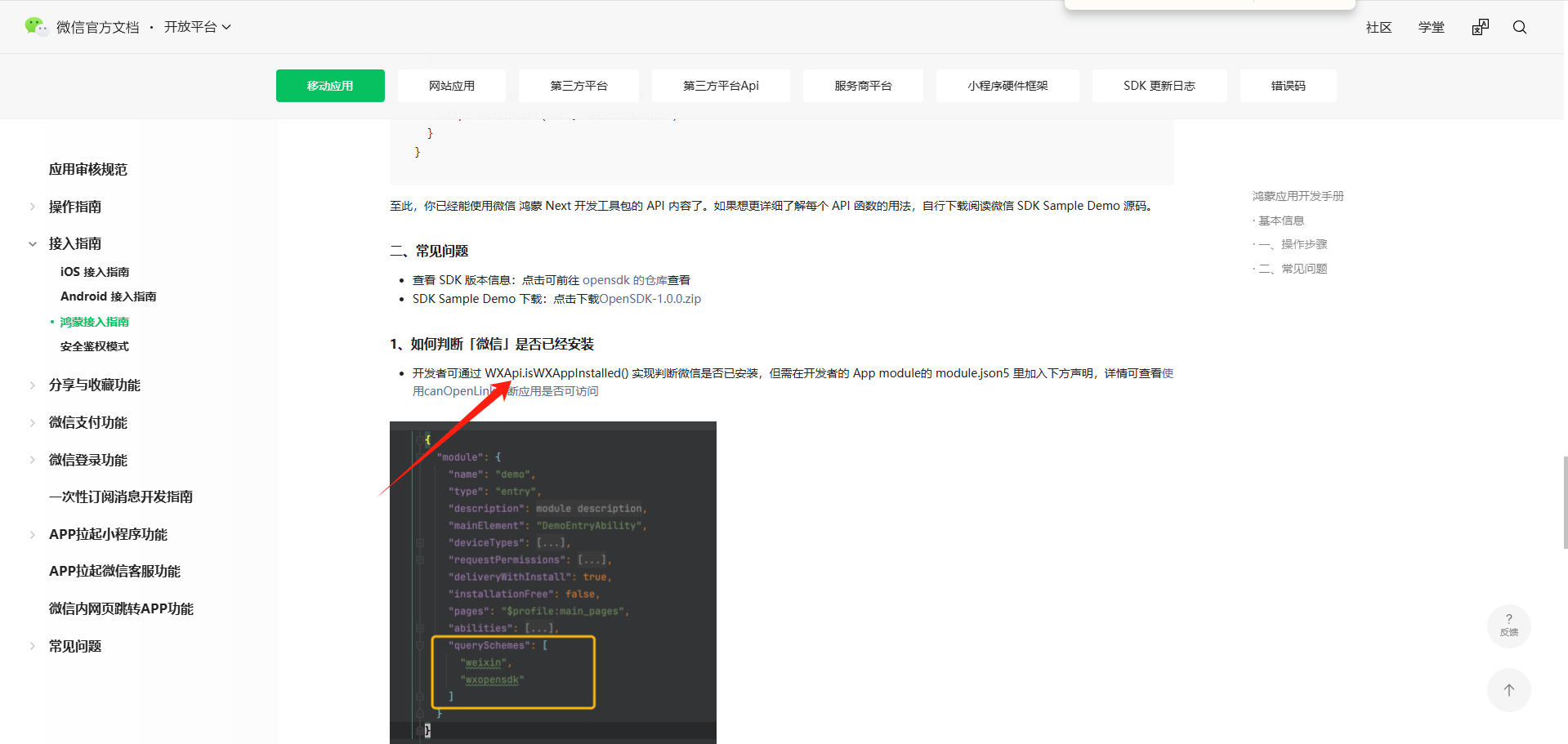Open the 小程序硬件框架 tab
Viewport: 1568px width, 744px height.
click(x=1007, y=86)
